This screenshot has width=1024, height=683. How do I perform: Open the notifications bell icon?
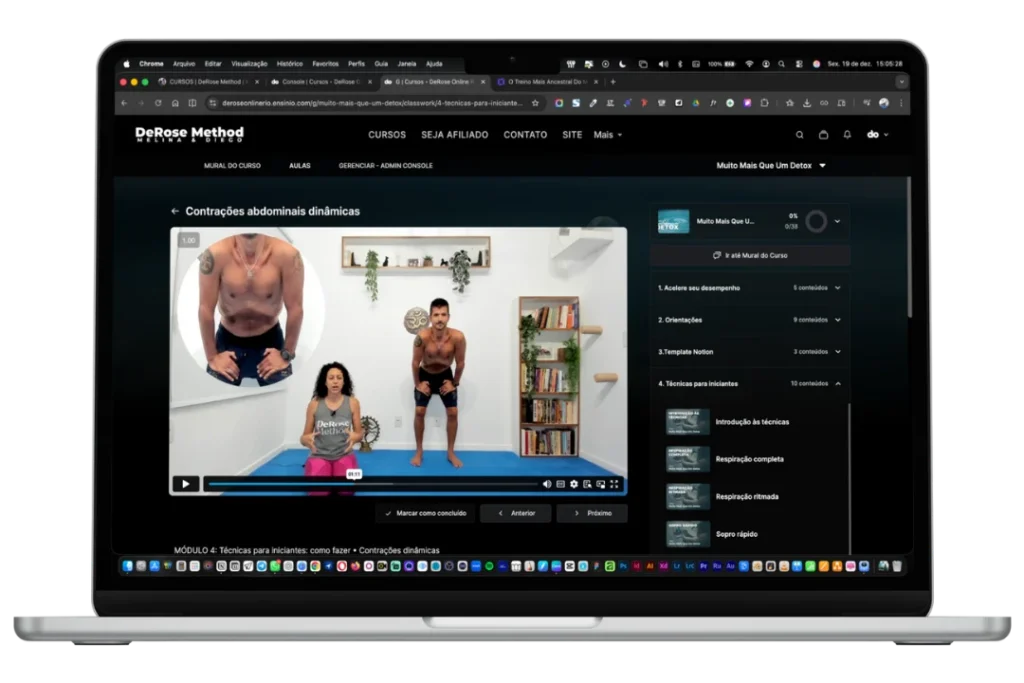coord(847,135)
